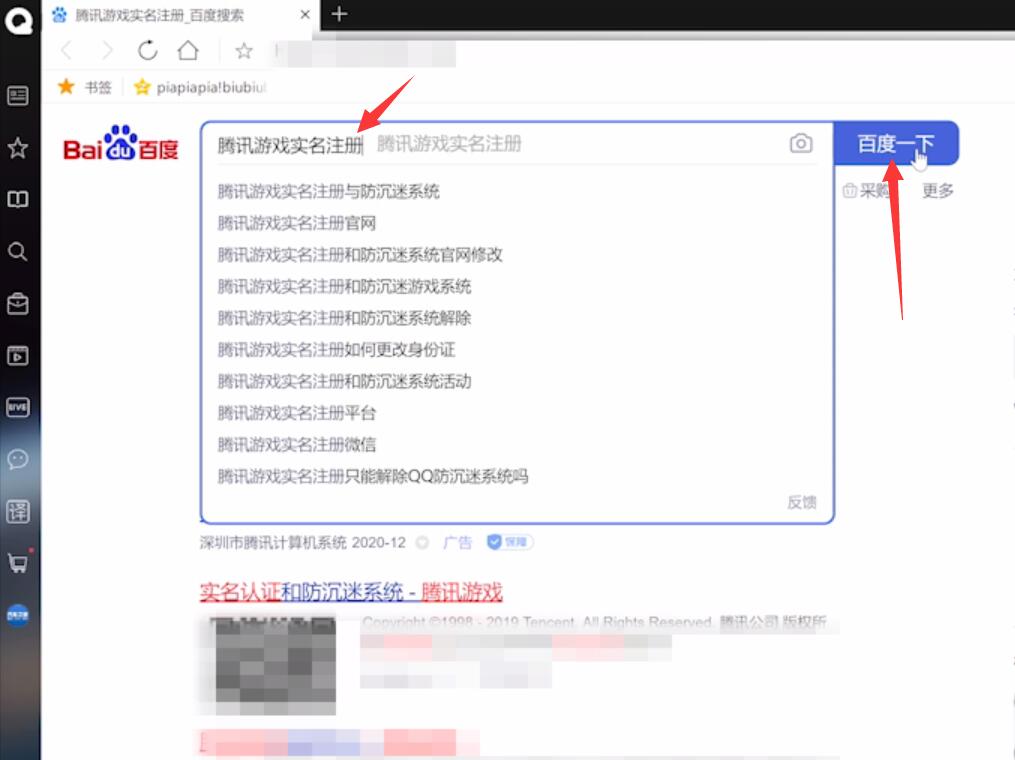This screenshot has height=760, width=1015.
Task: Click the 更多 link
Action: [x=937, y=190]
